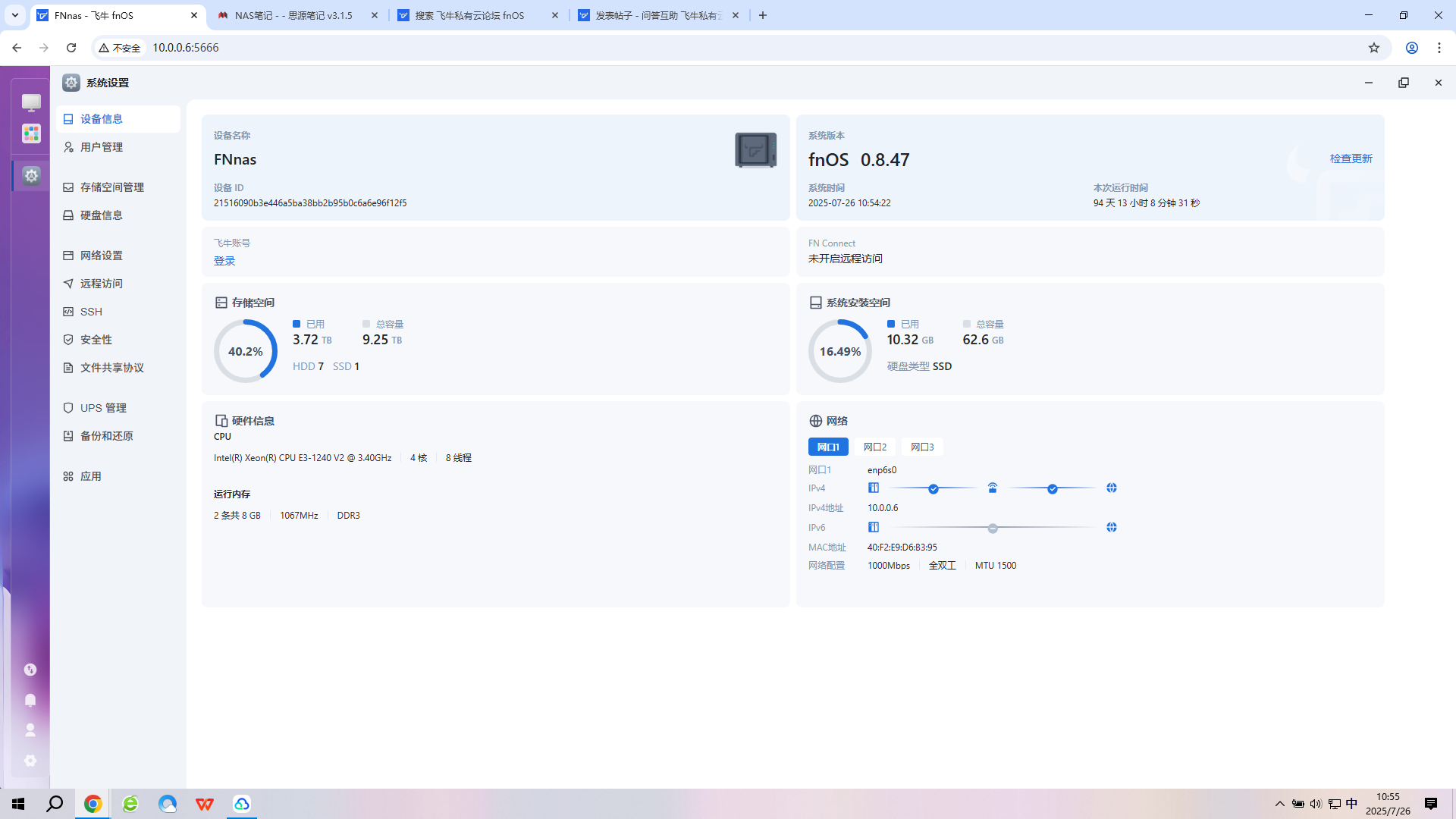1456x819 pixels.
Task: Click the internet globe icon in IPv4 row
Action: [x=1112, y=488]
